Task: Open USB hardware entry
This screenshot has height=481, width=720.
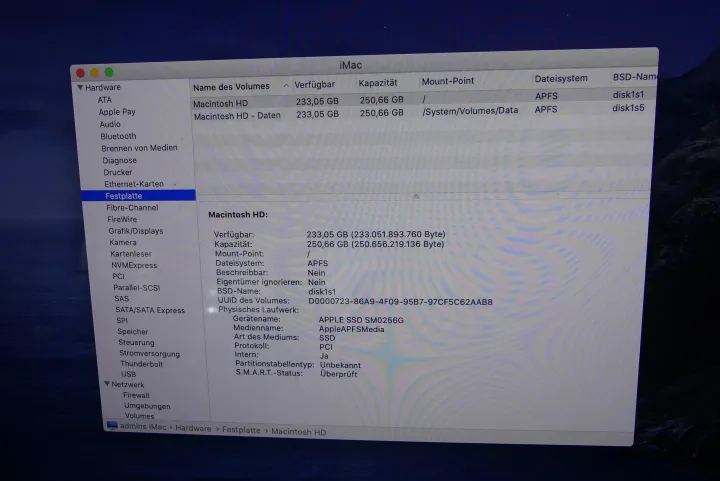Action: point(129,374)
